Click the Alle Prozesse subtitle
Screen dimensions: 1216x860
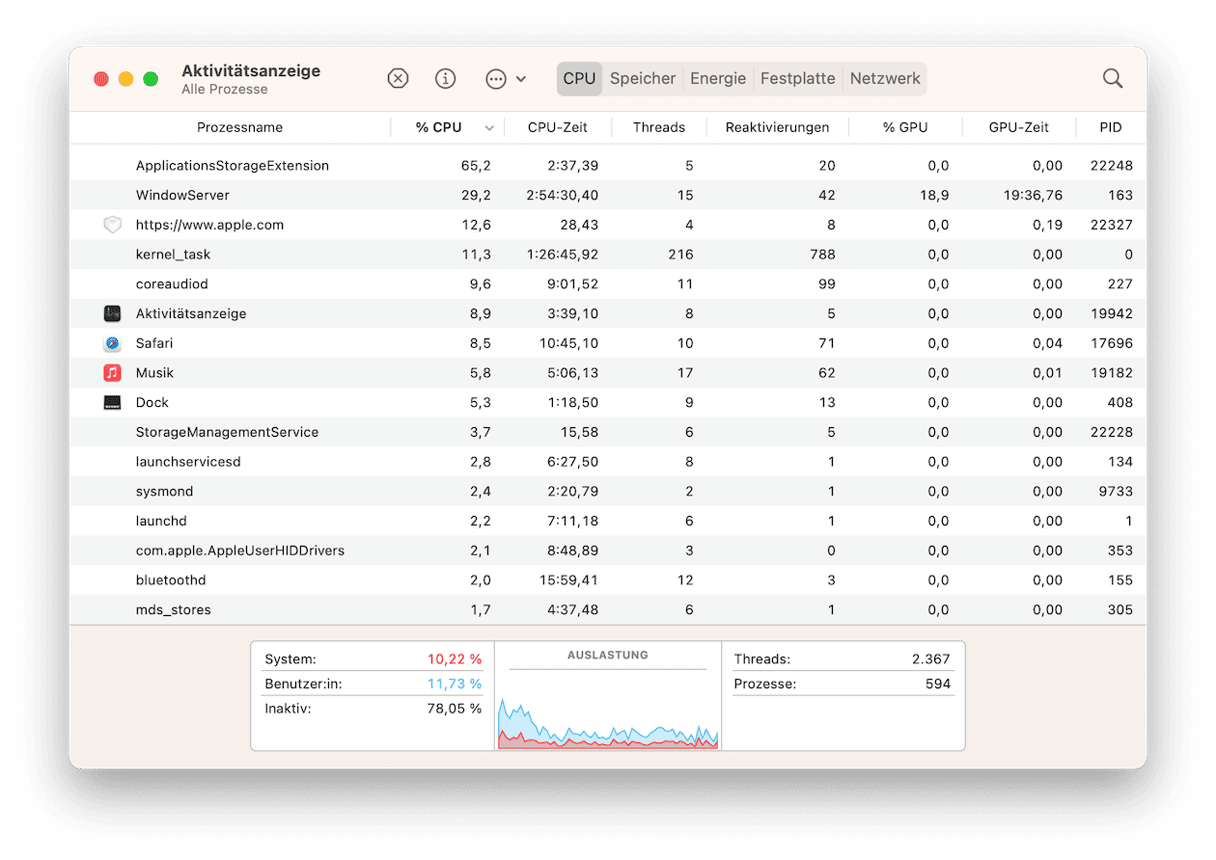pos(225,89)
